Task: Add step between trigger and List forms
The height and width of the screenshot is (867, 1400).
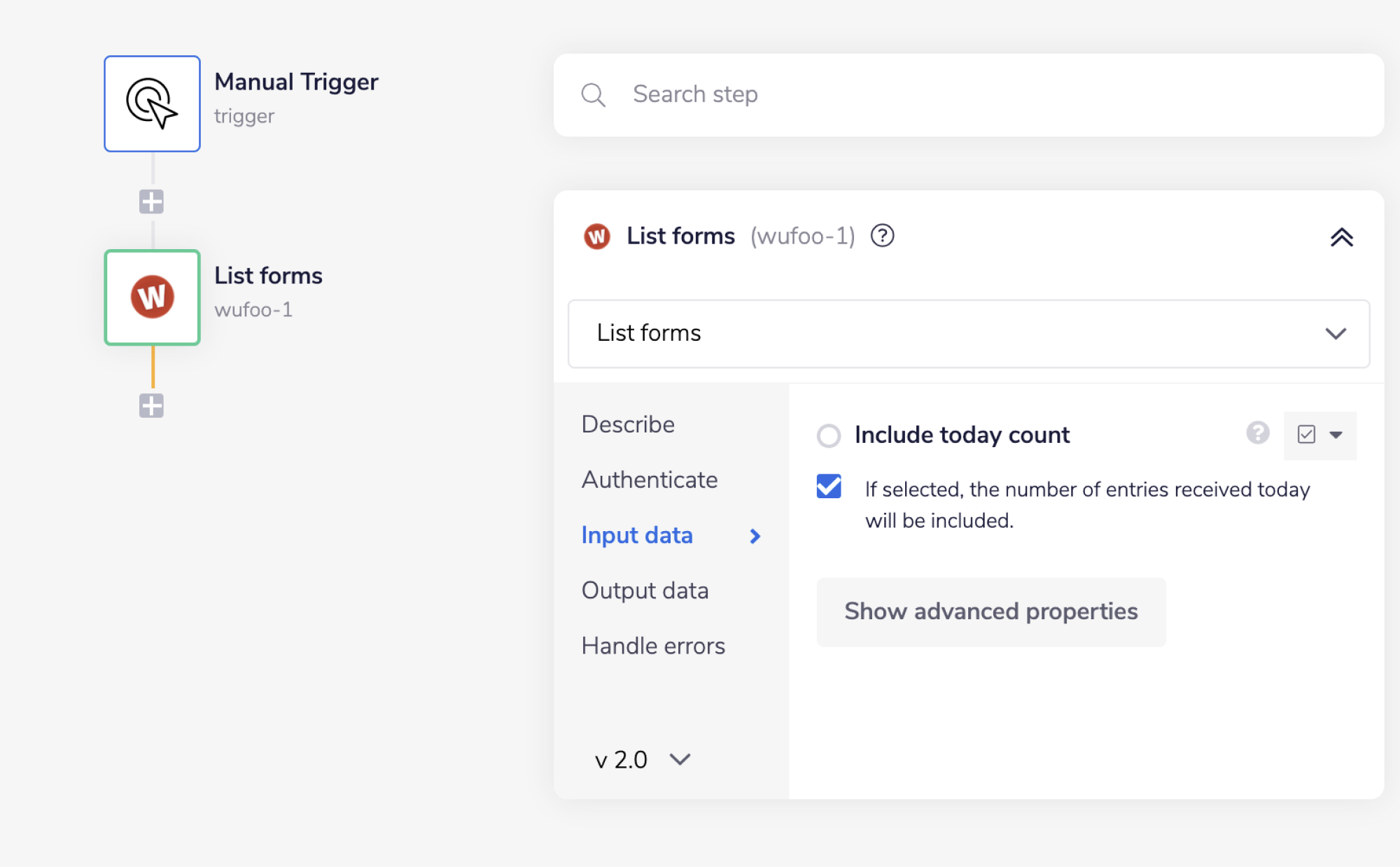Action: coord(151,202)
